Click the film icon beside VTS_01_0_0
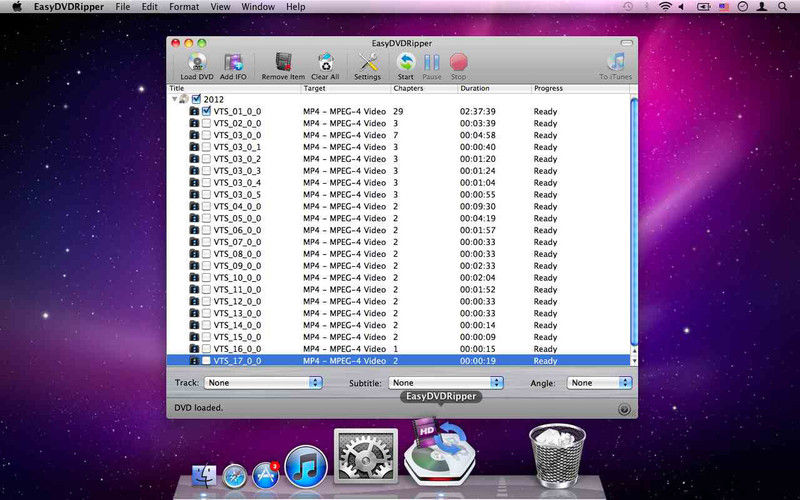 pos(194,111)
